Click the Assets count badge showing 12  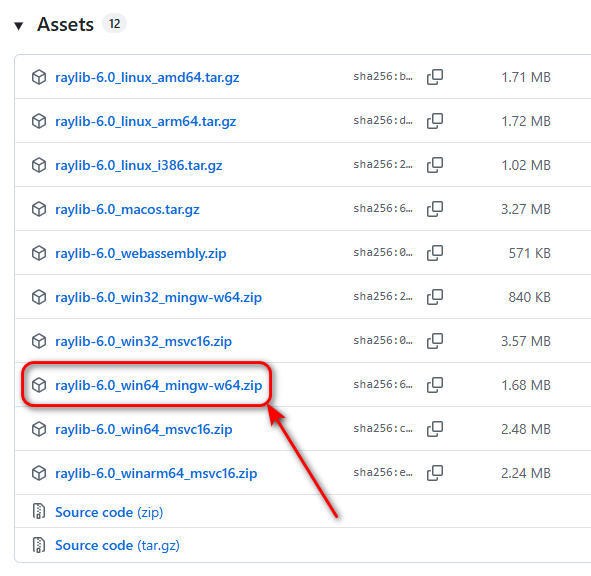point(114,24)
